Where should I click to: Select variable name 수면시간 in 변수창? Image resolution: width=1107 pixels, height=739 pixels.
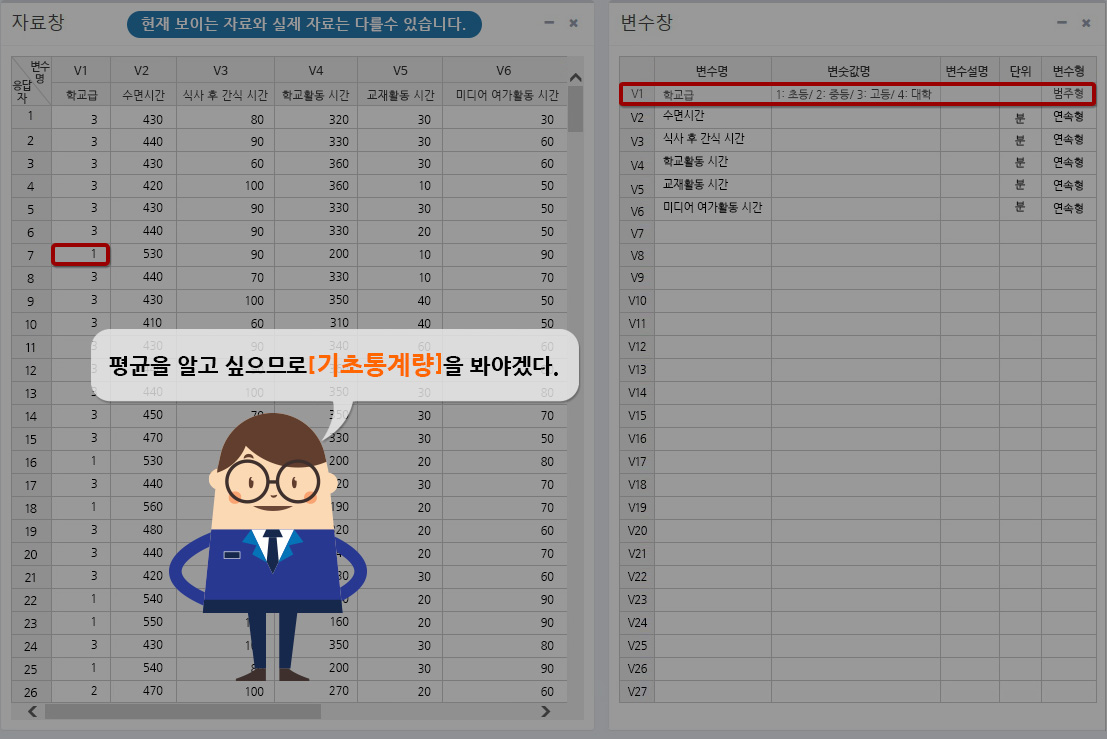[x=683, y=116]
